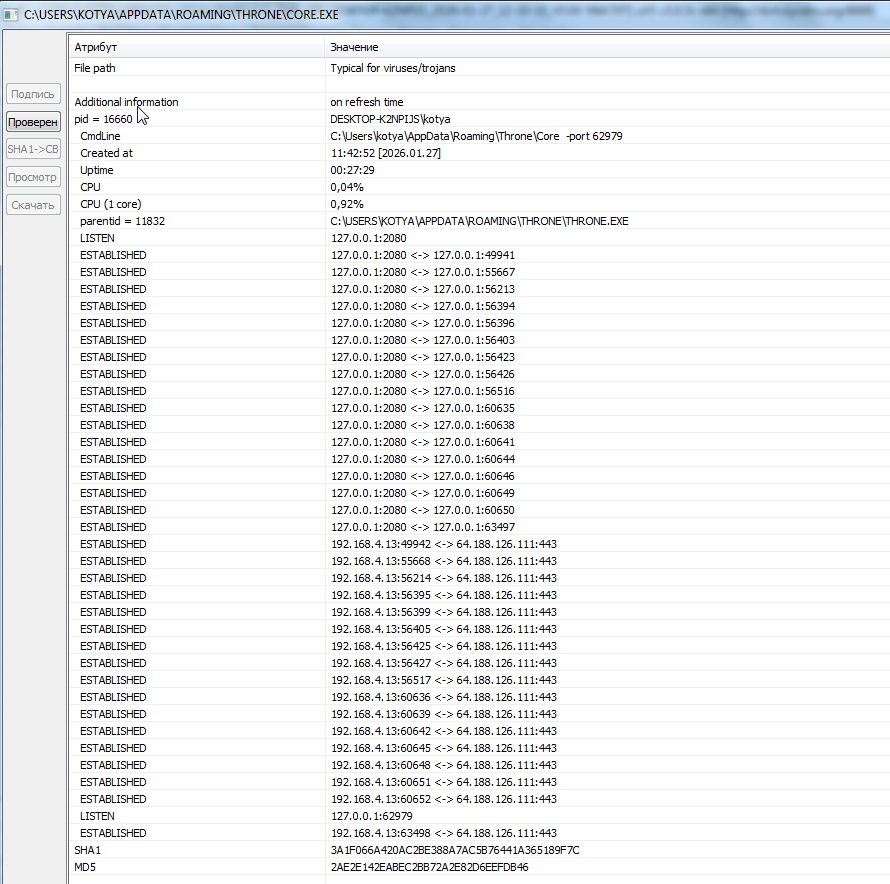
Task: Select connection to 127.0.0.1:56516
Action: pos(423,391)
